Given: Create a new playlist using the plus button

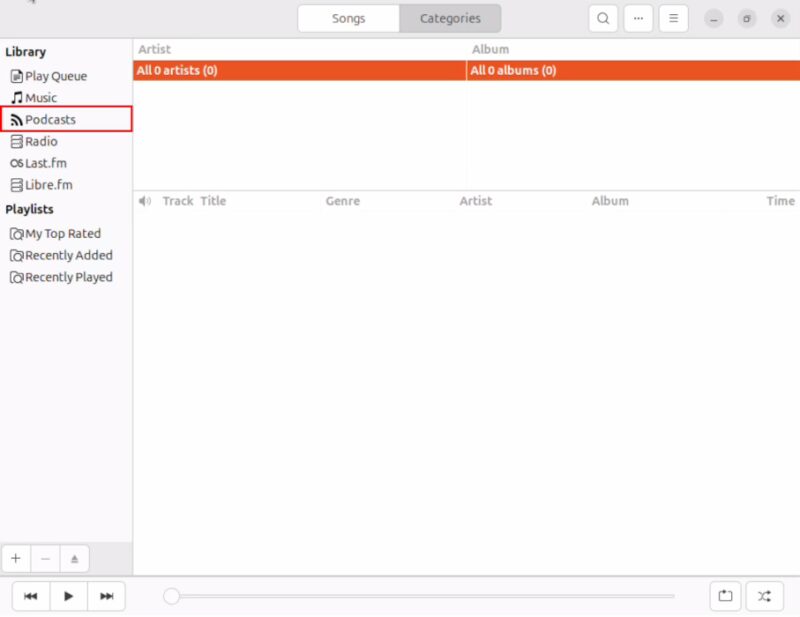Looking at the screenshot, I should tap(15, 558).
